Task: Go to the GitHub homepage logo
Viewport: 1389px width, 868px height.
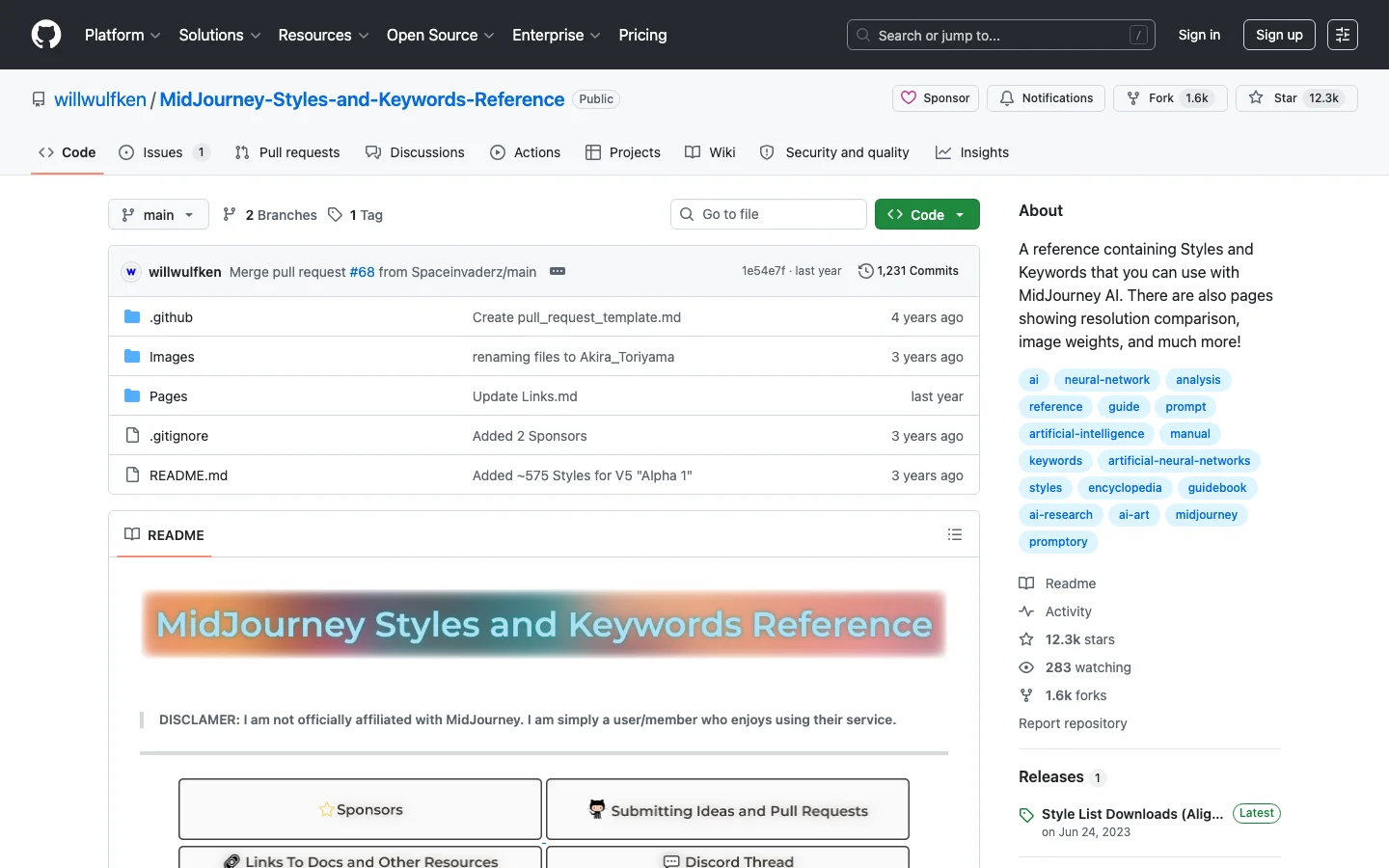Action: [x=46, y=35]
